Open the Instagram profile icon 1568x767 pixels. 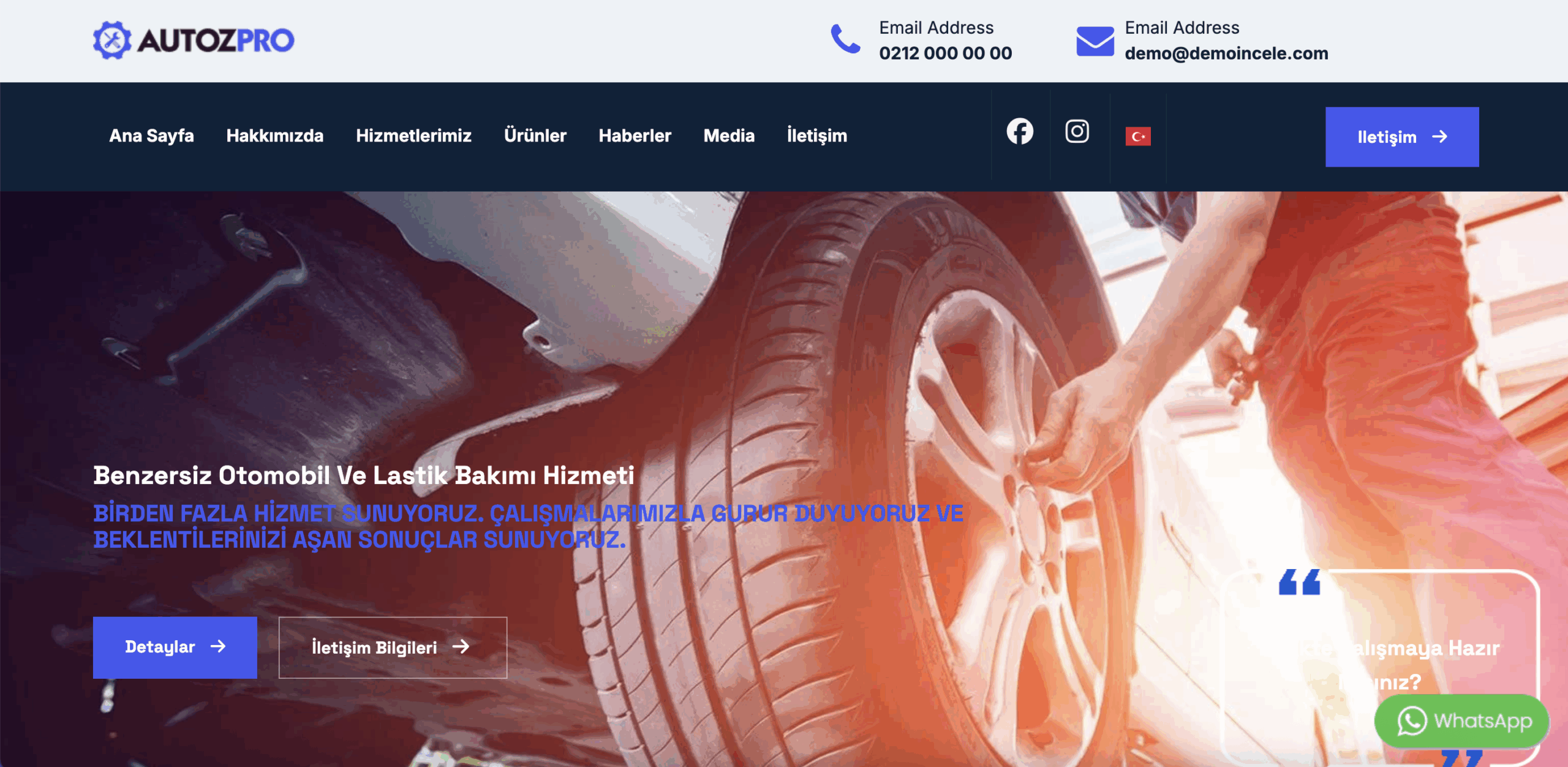[1077, 131]
